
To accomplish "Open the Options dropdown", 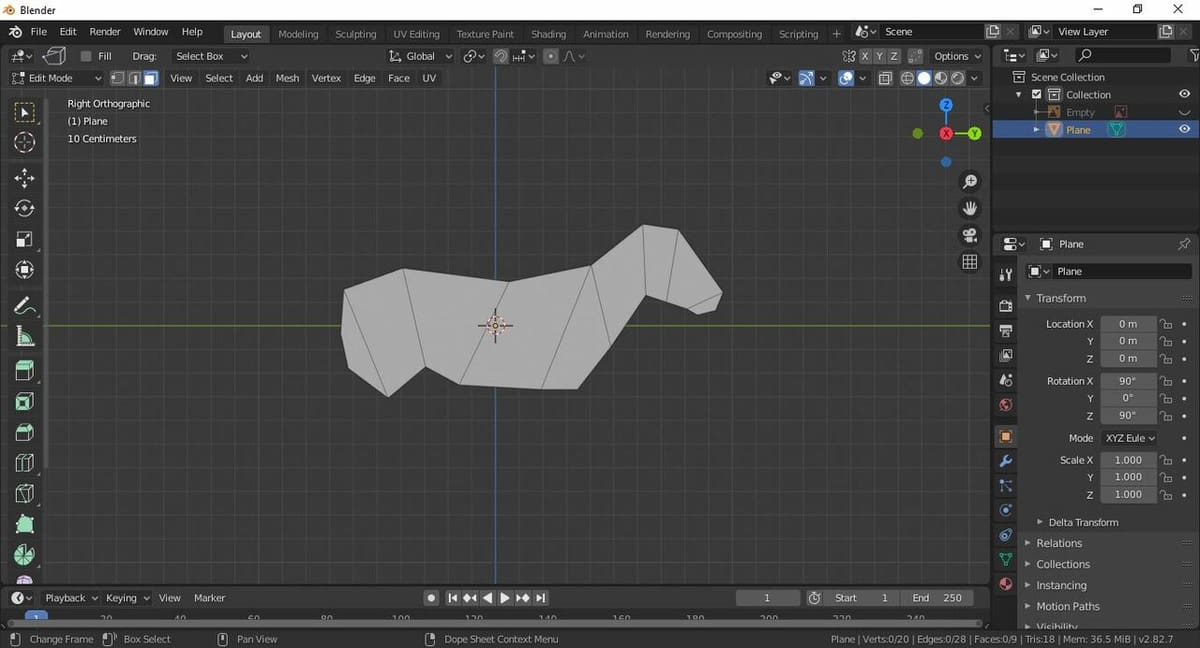I will coord(957,56).
